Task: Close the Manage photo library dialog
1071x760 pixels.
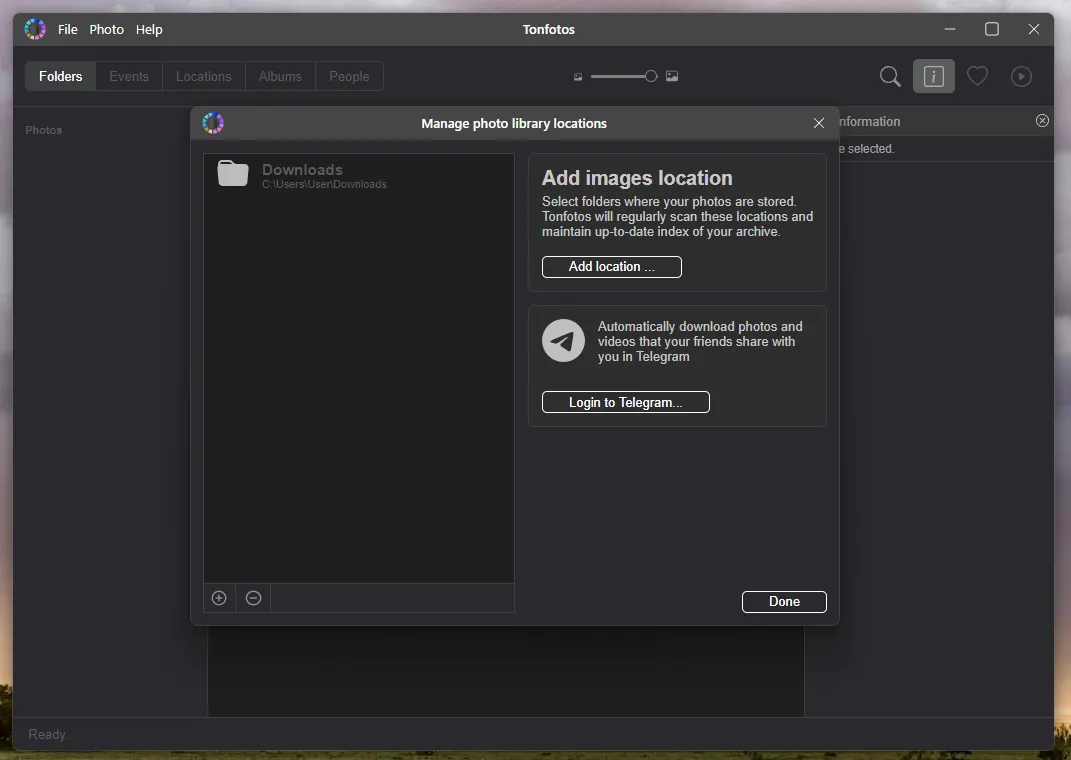Action: (819, 123)
